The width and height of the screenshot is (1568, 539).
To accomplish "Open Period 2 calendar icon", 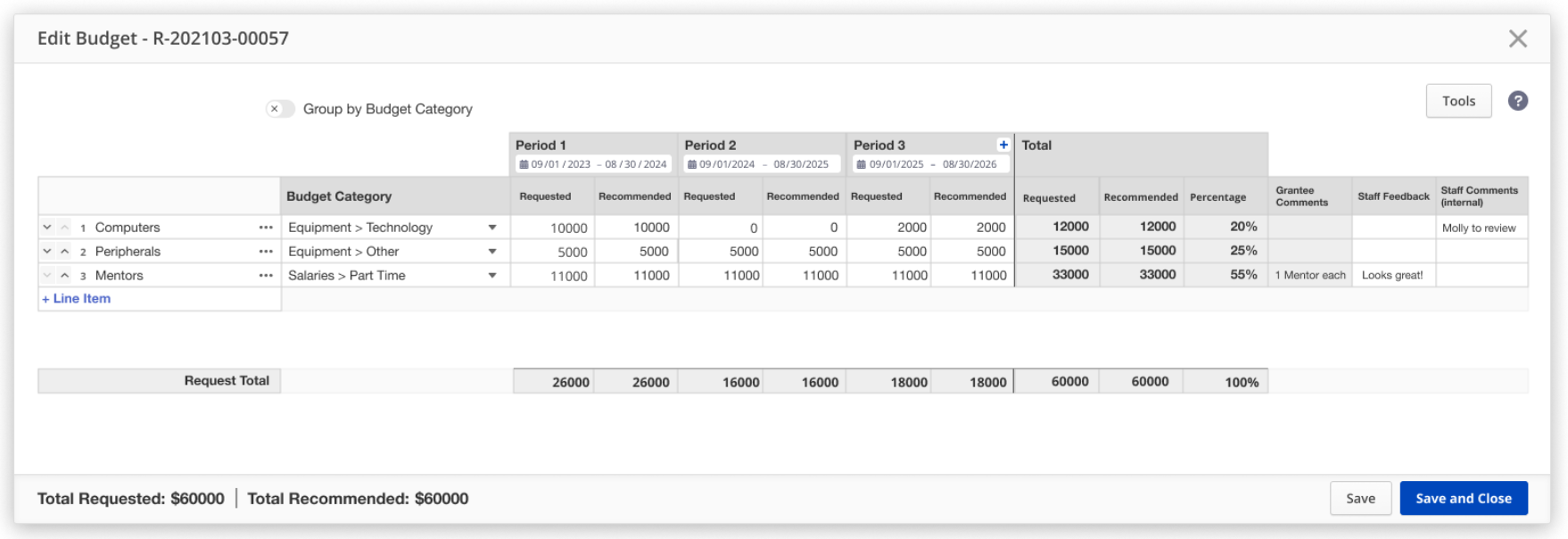I will click(692, 164).
